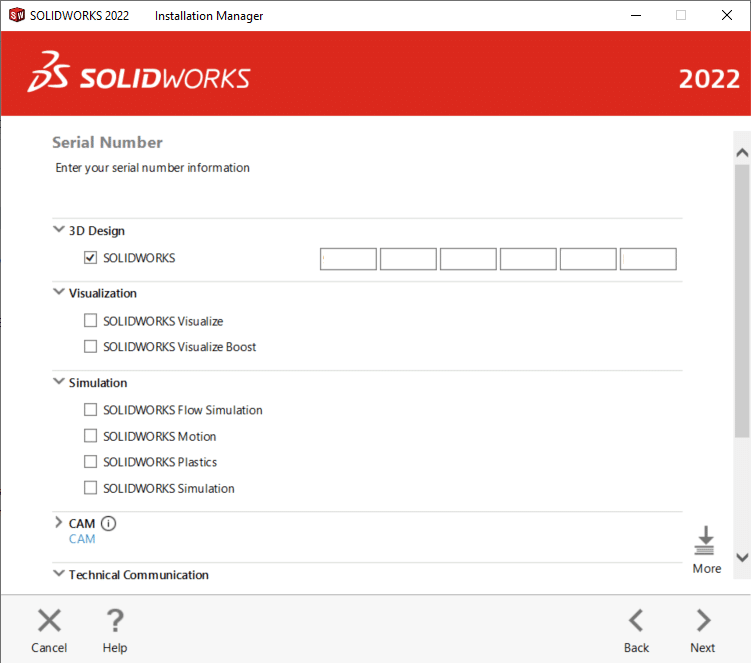Go back using the Back arrow icon

636,620
